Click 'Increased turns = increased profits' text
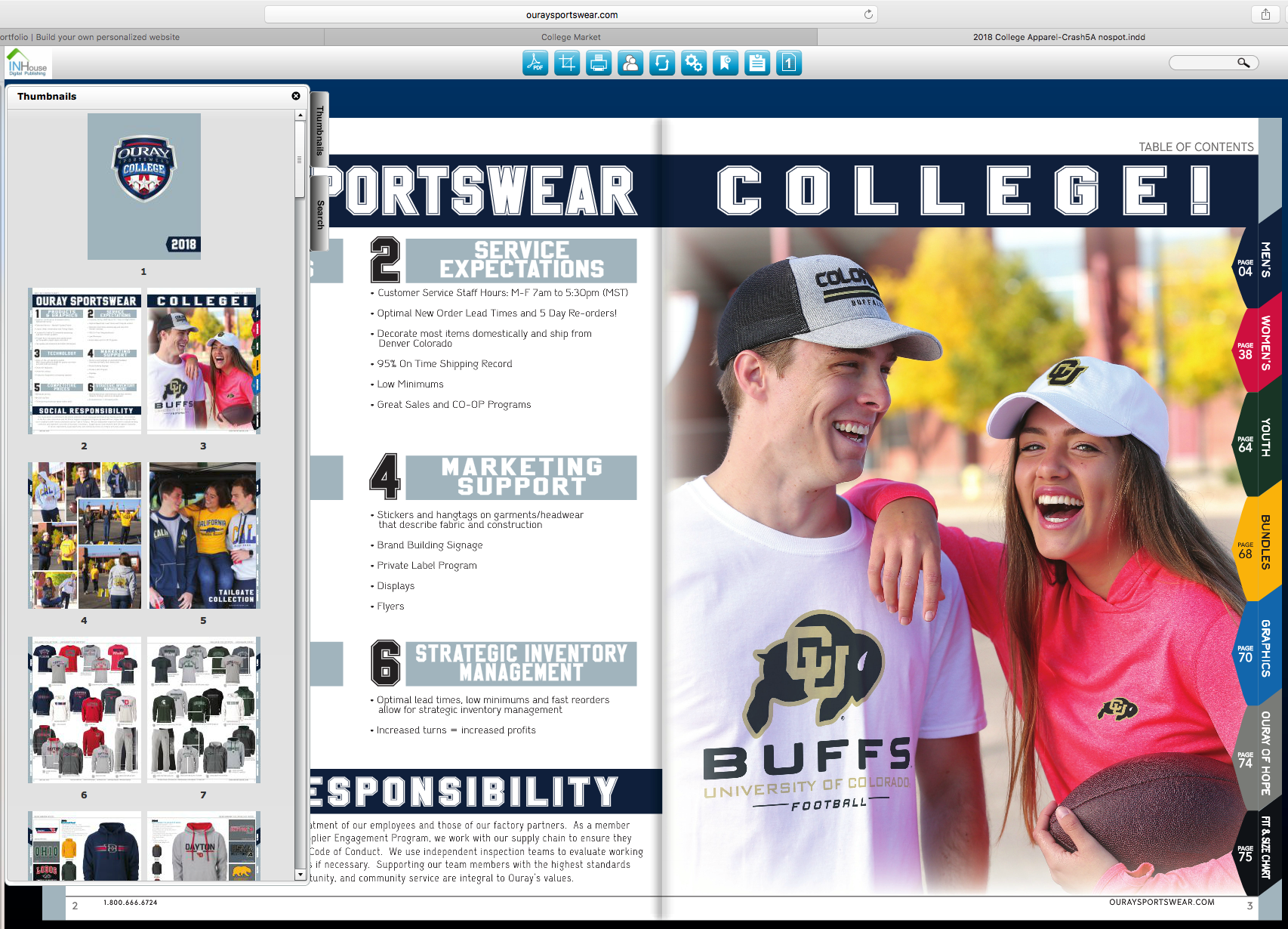Viewport: 1288px width, 929px height. click(x=456, y=730)
